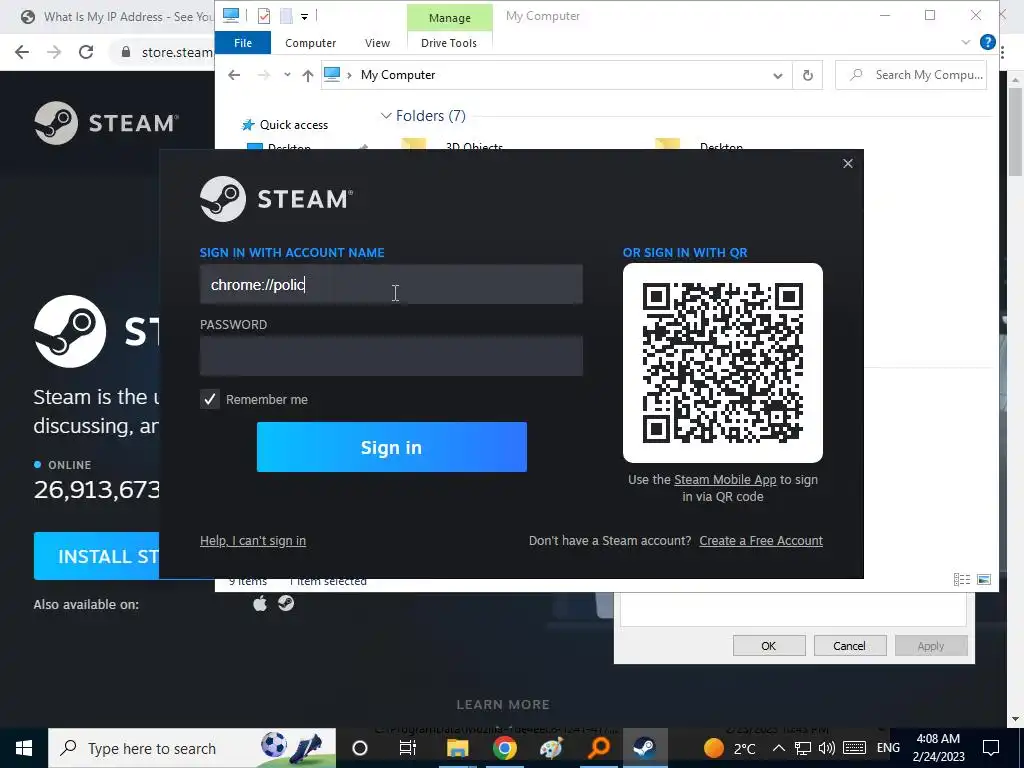Open the network icon in the system tray
The width and height of the screenshot is (1024, 768).
point(803,748)
